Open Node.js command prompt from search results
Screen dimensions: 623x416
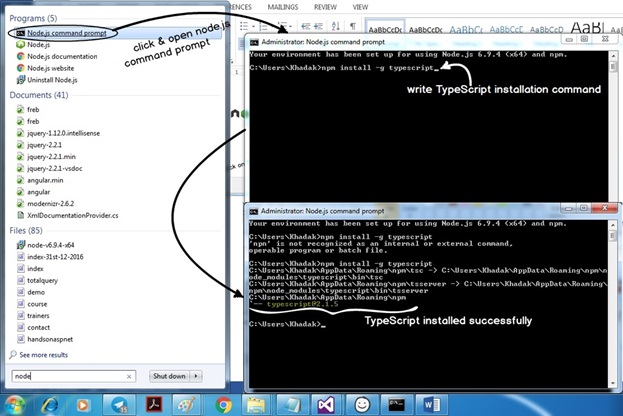(65, 33)
